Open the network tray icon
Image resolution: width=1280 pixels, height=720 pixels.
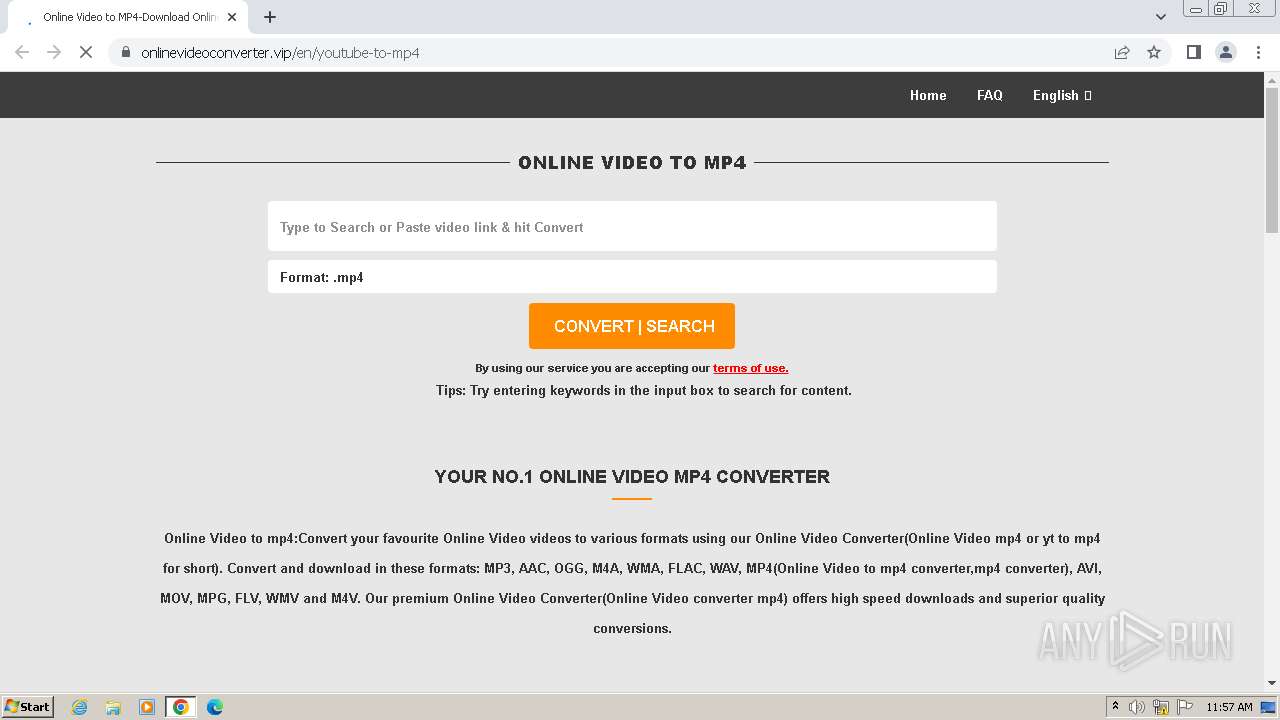pyautogui.click(x=1161, y=707)
